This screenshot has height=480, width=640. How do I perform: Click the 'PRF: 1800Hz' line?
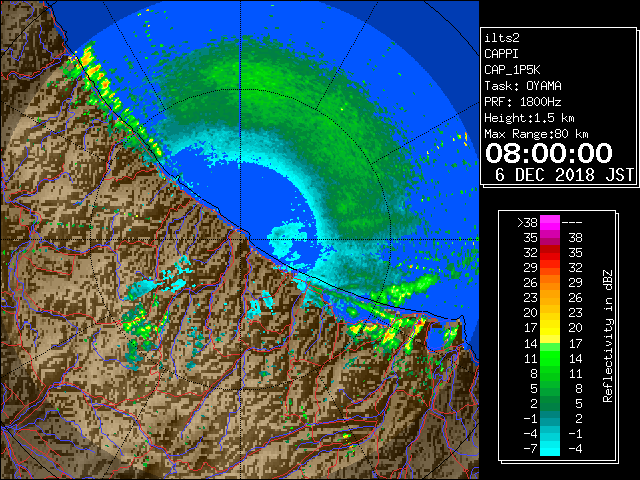(x=523, y=102)
